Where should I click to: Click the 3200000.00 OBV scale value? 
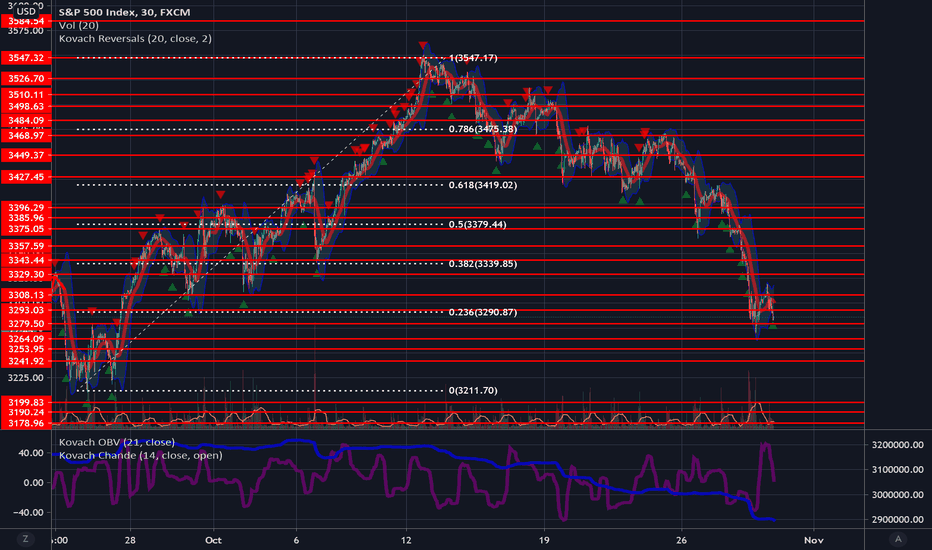pyautogui.click(x=898, y=445)
